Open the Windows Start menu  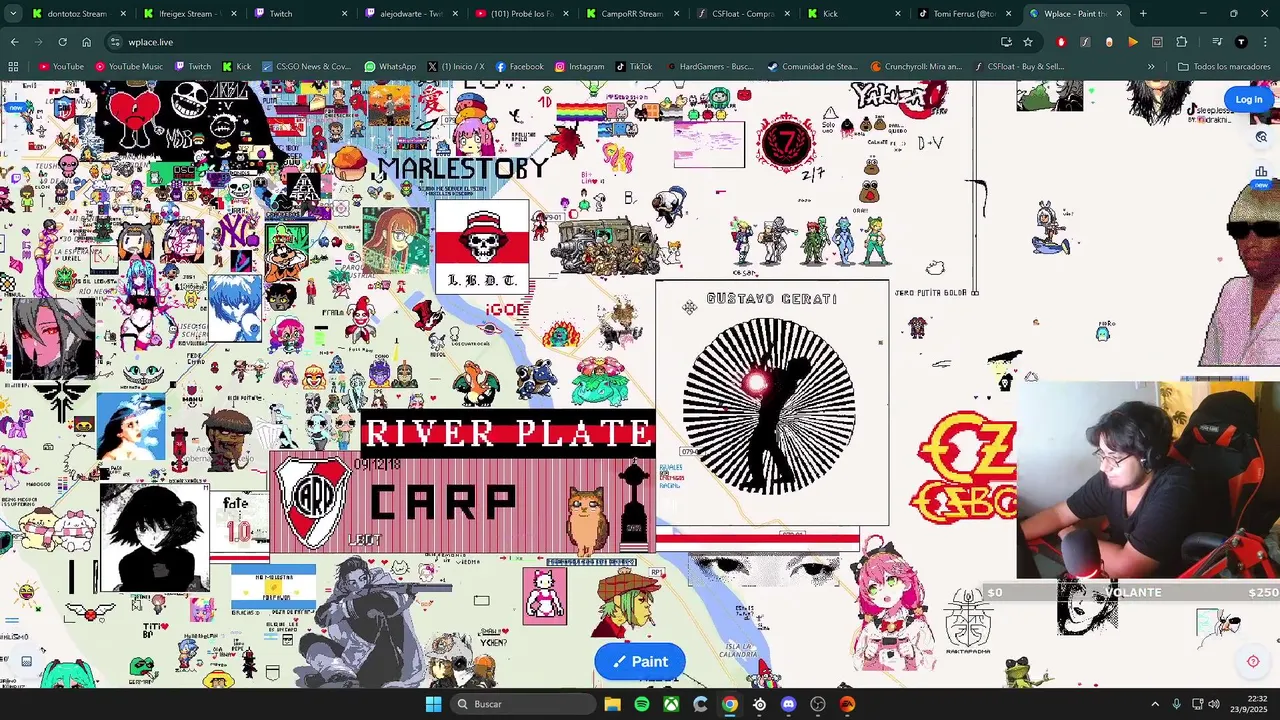point(433,704)
